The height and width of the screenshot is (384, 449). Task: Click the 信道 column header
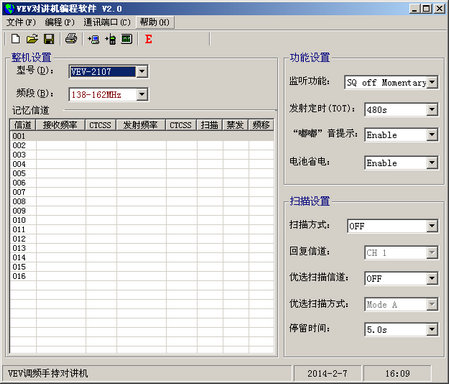point(23,125)
